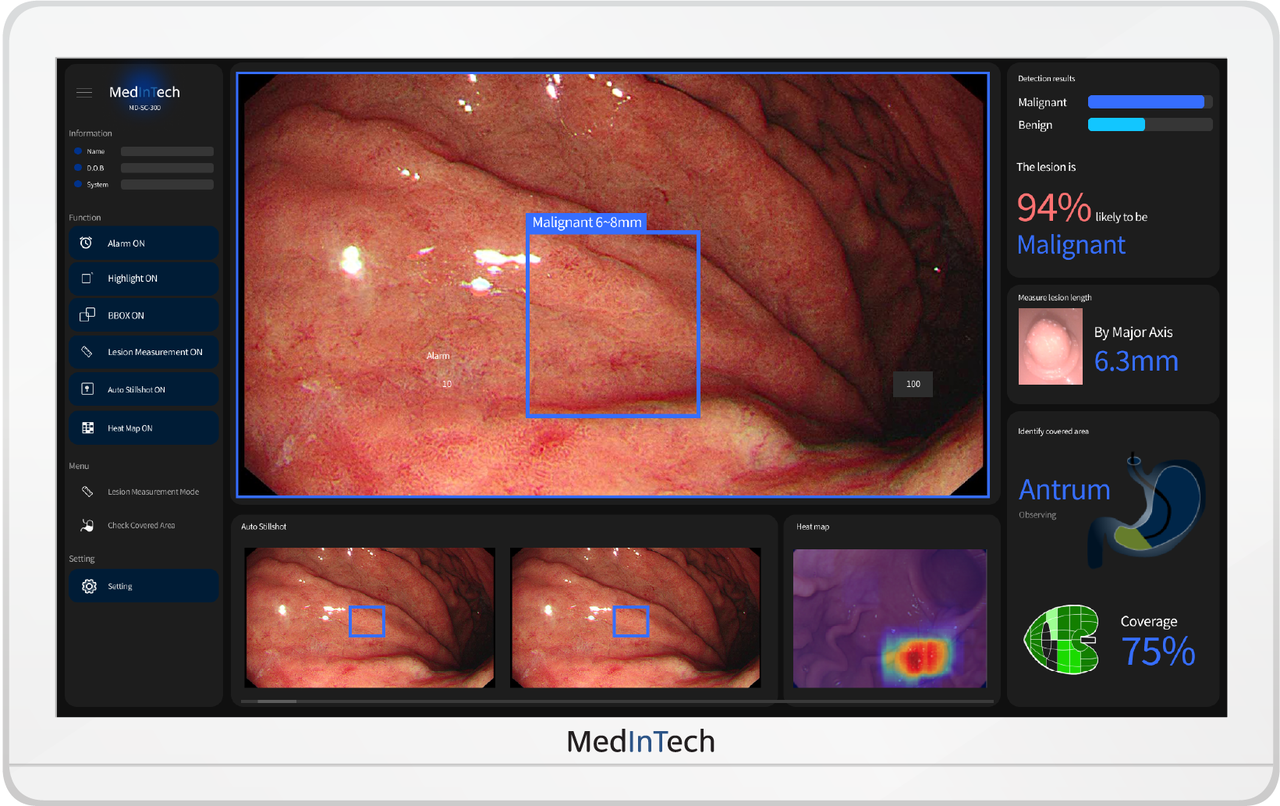
Task: Click the stomach icon beside Check Covered Area
Action: pyautogui.click(x=87, y=525)
